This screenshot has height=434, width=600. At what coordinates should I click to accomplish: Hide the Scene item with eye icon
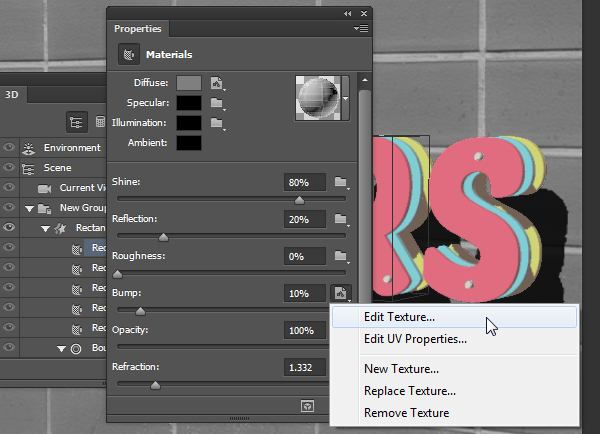[x=9, y=168]
